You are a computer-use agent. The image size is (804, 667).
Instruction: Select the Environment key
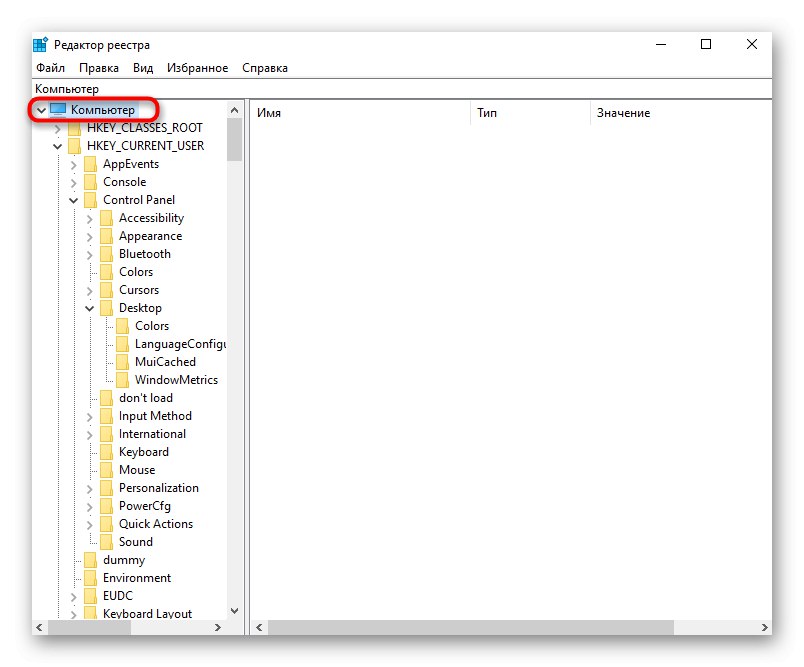(x=137, y=578)
